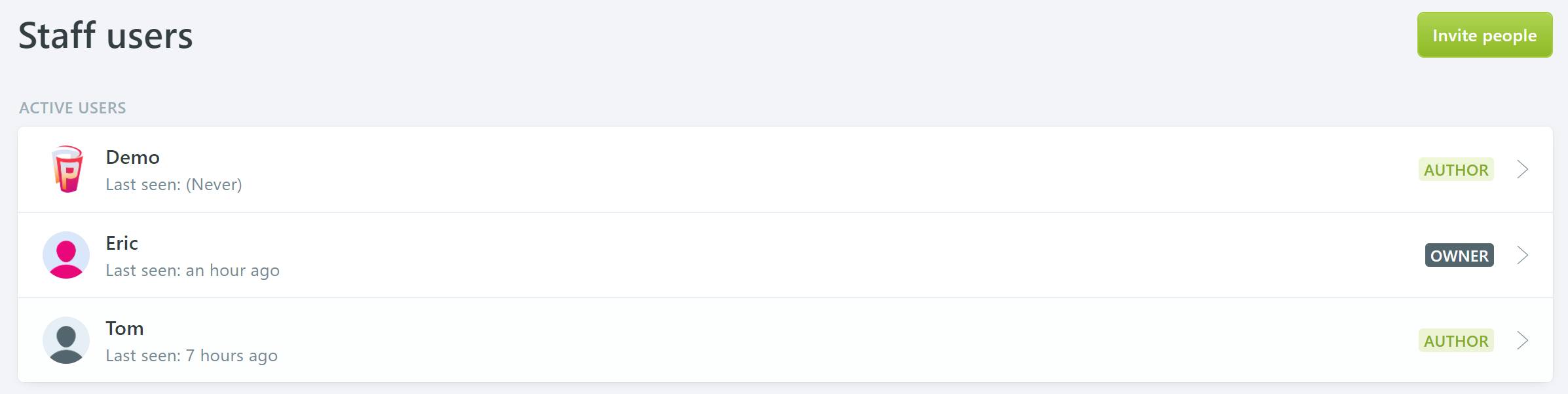The width and height of the screenshot is (1568, 394).
Task: Select the OWNER badge on Eric's row
Action: click(1459, 255)
